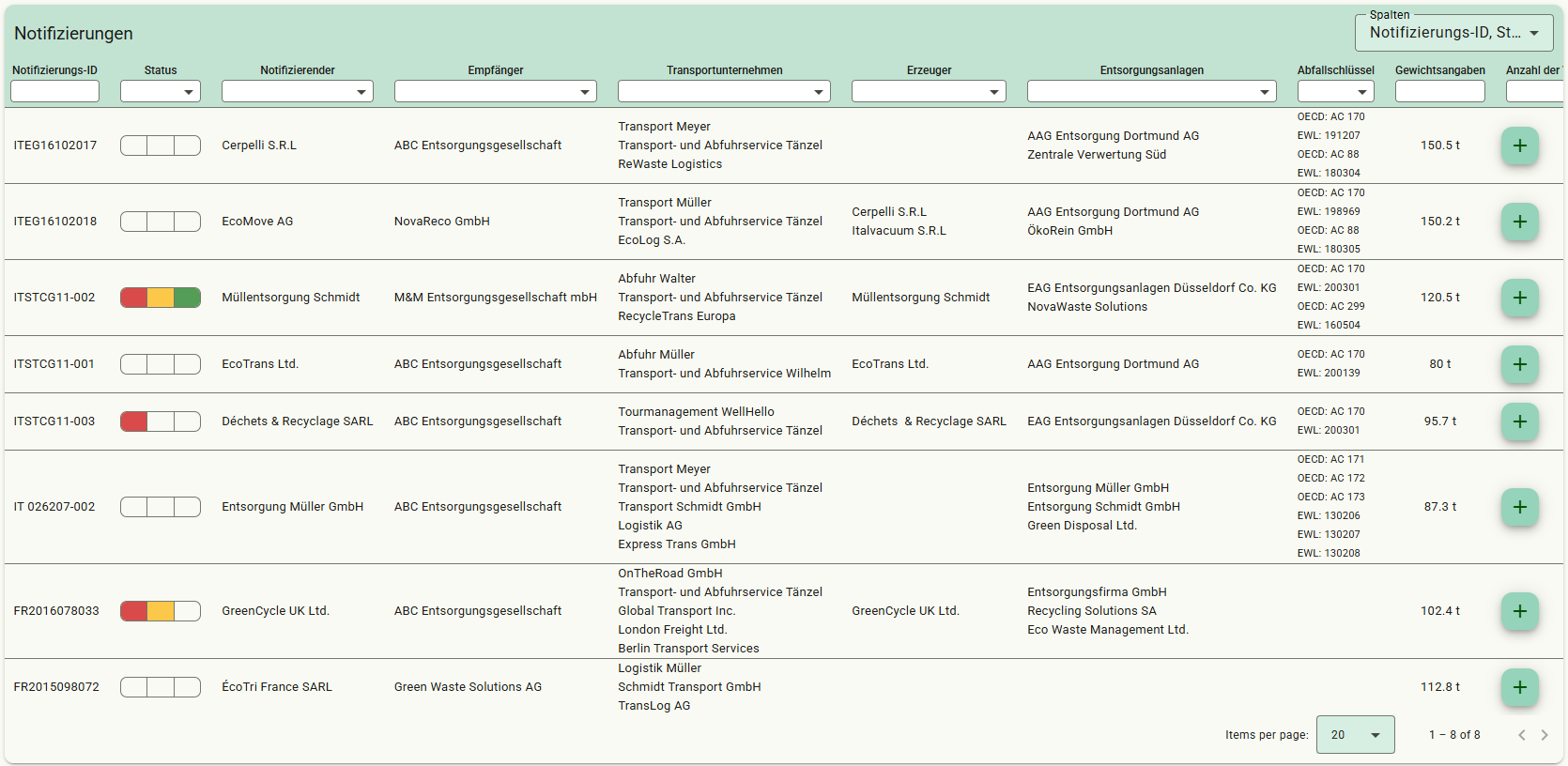Click producer Italvacuum S.R.L
1568x766 pixels.
[x=899, y=231]
